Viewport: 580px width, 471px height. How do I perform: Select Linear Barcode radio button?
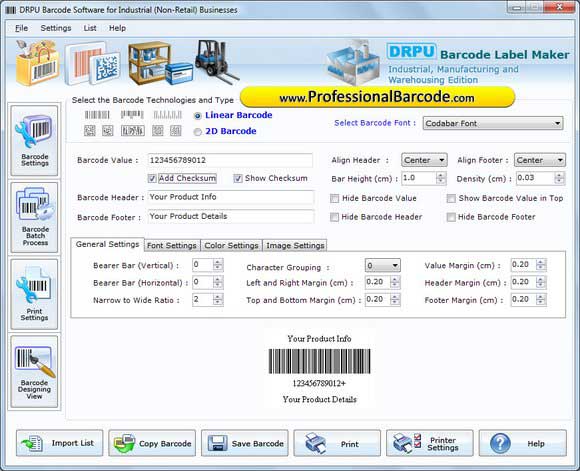(198, 116)
